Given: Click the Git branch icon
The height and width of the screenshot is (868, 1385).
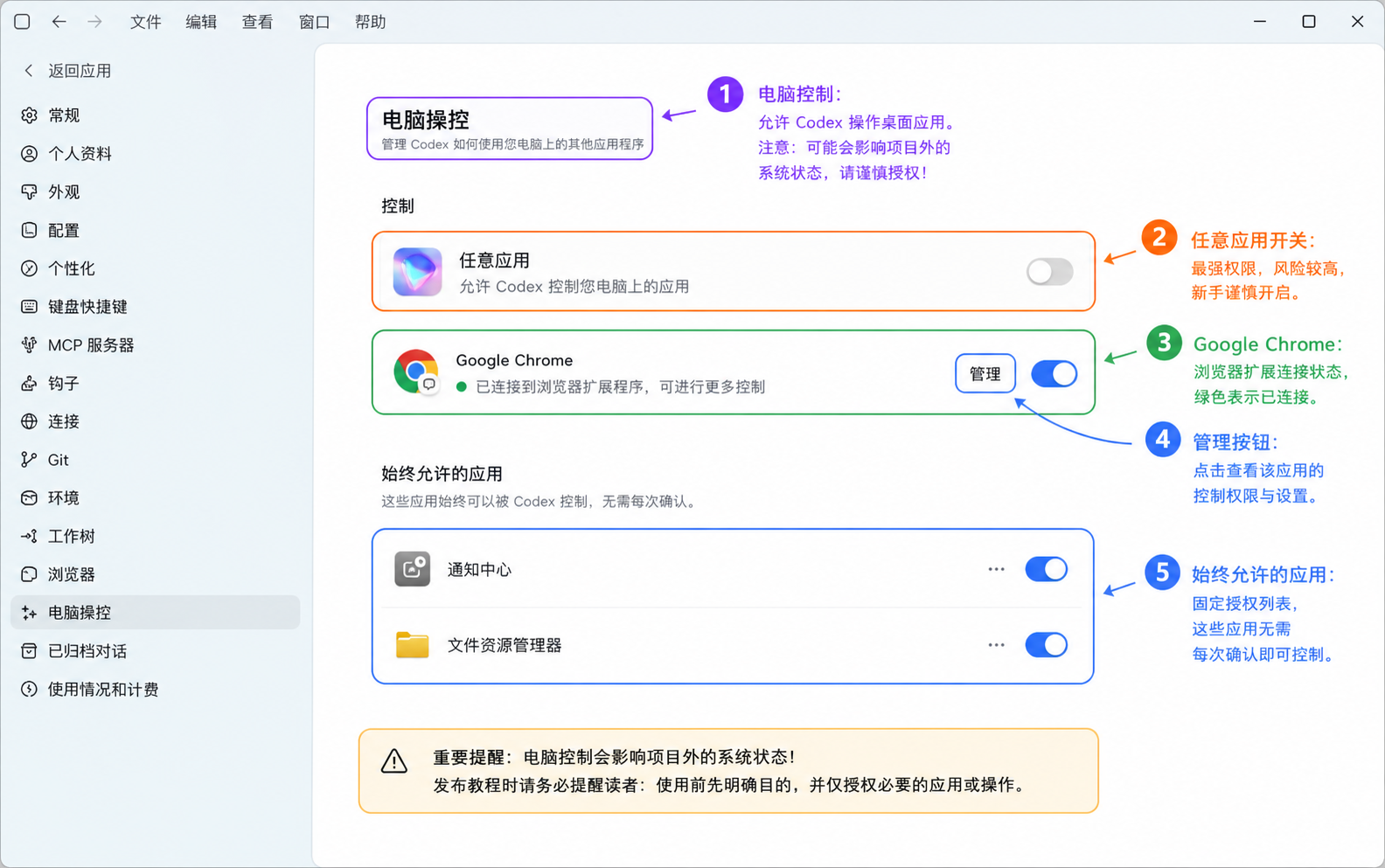Looking at the screenshot, I should (29, 460).
